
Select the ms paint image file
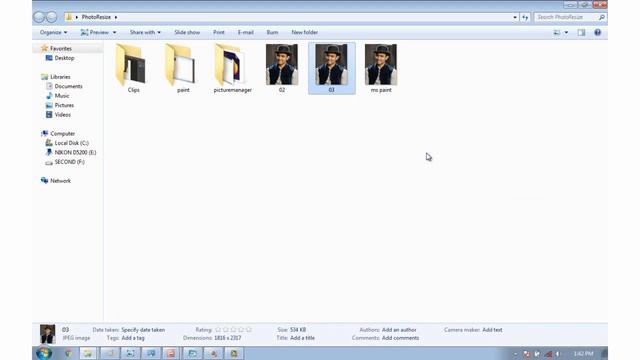(381, 68)
